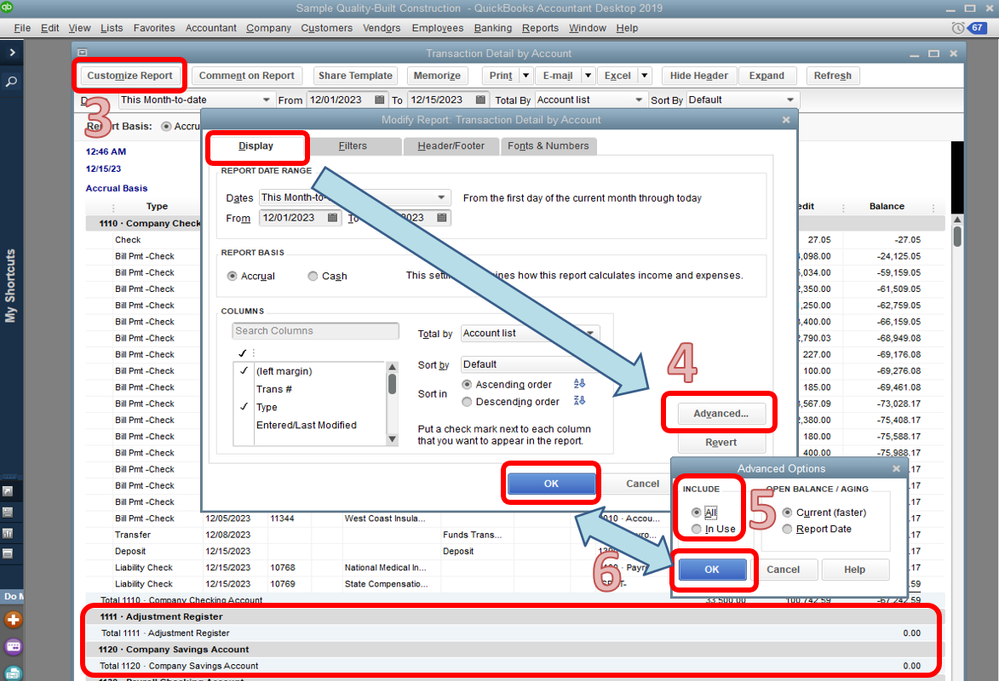Close the Advanced Options dialog

click(x=896, y=468)
